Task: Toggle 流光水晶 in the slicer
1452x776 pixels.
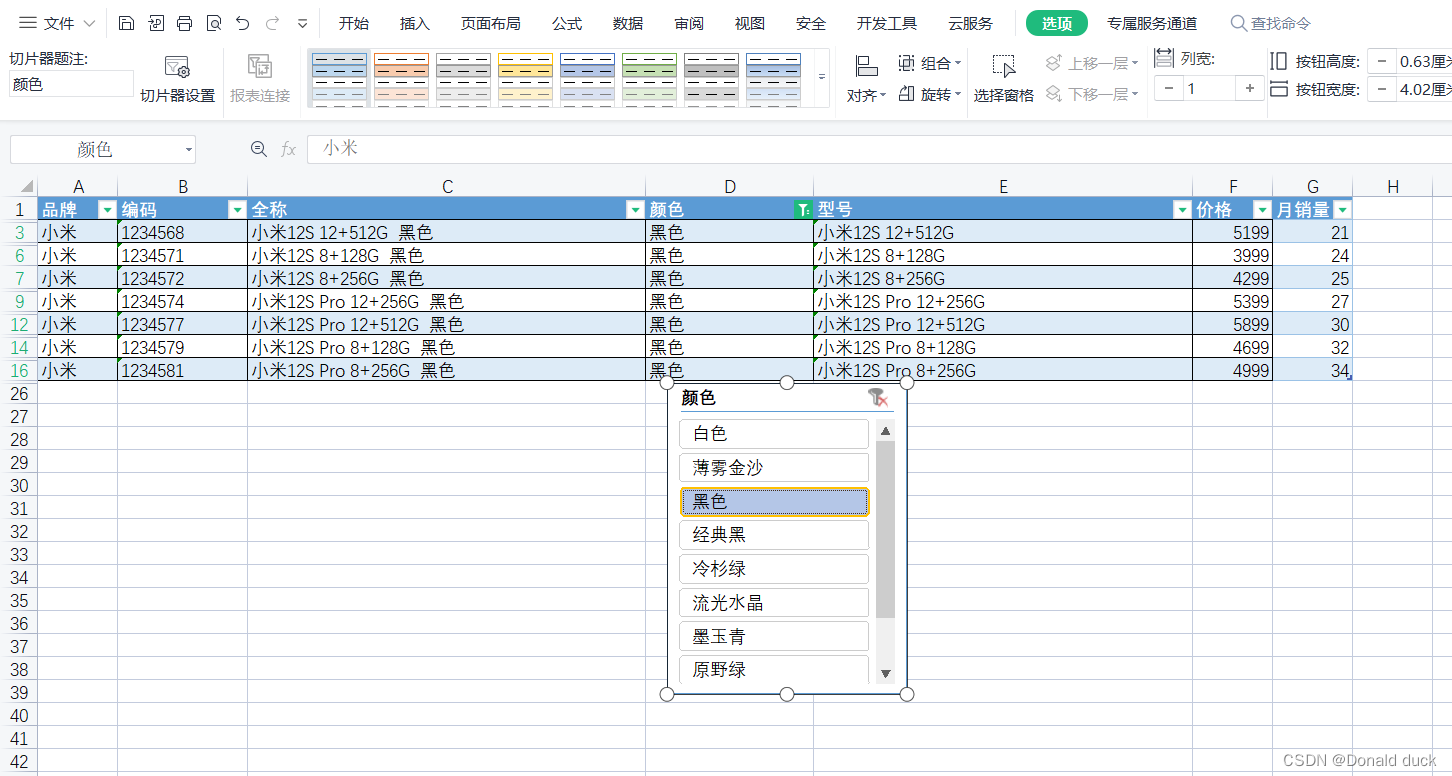Action: pyautogui.click(x=773, y=603)
